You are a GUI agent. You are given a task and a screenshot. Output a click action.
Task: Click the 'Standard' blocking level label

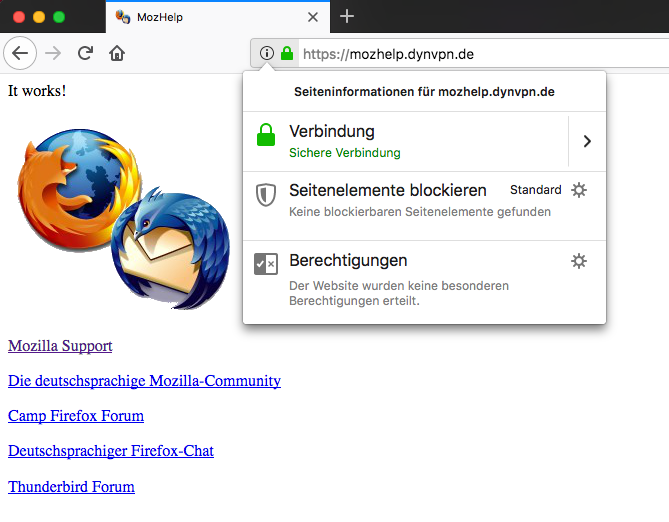click(536, 190)
